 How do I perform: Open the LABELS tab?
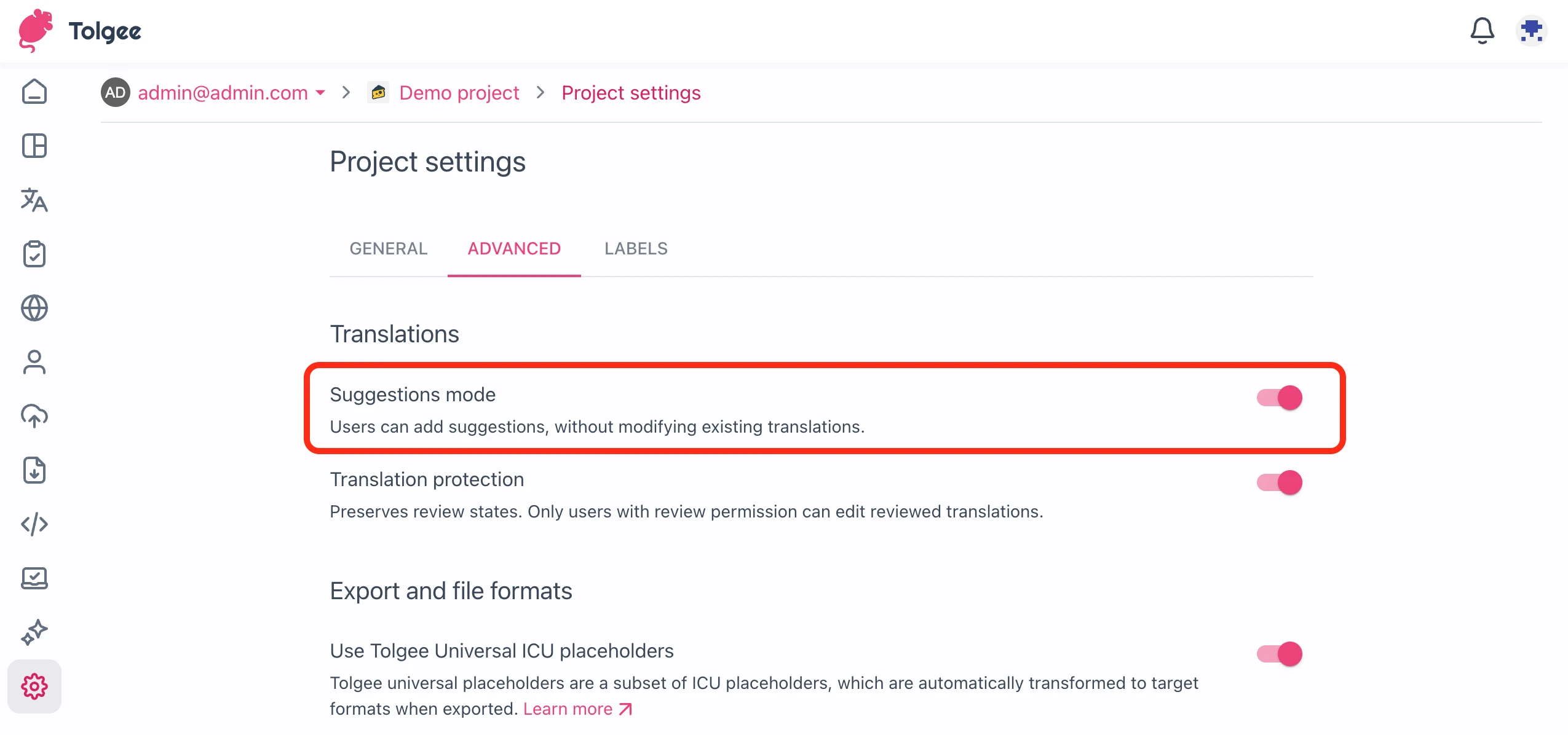(635, 249)
